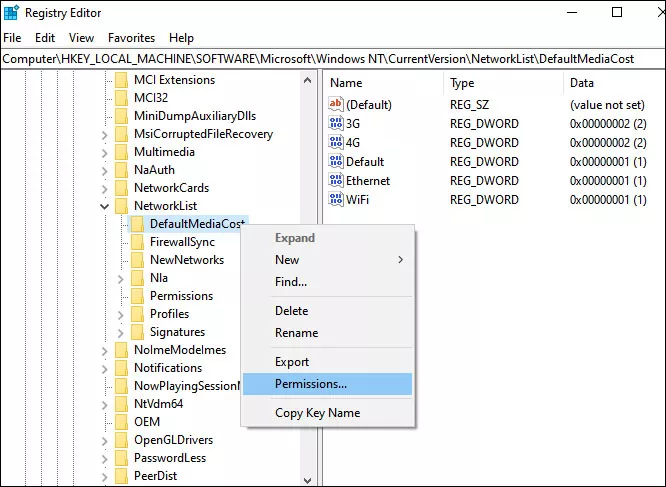Open the Favorites menu

[x=131, y=38]
